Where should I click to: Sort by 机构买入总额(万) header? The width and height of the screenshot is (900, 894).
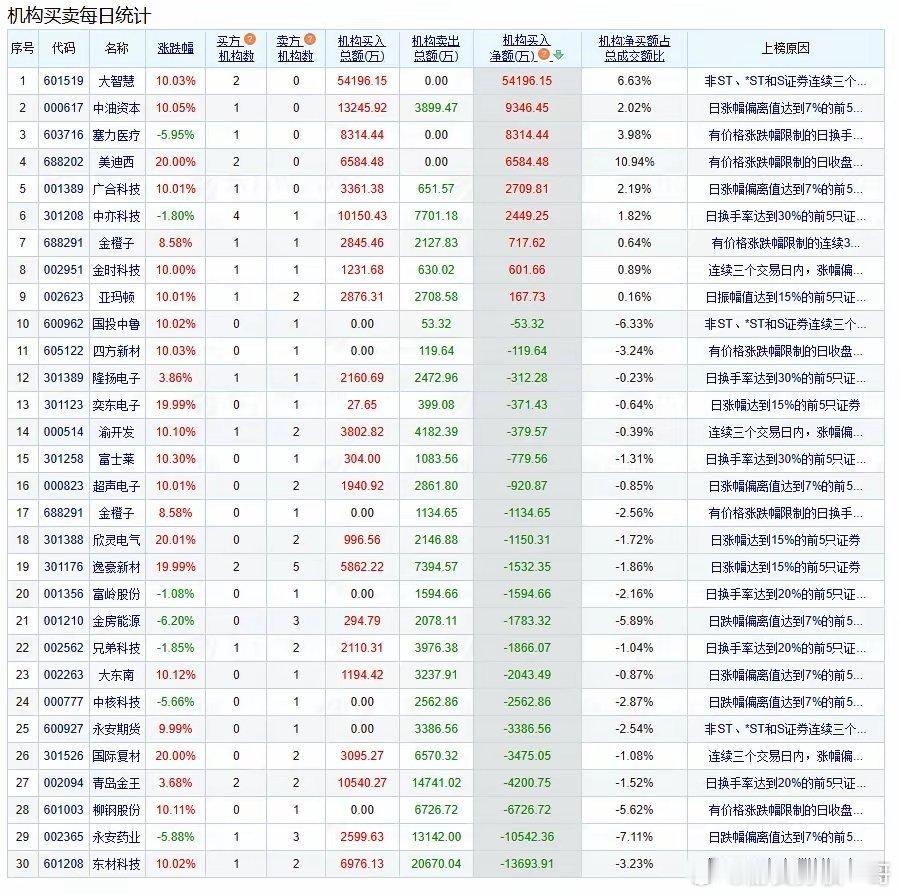pyautogui.click(x=362, y=49)
